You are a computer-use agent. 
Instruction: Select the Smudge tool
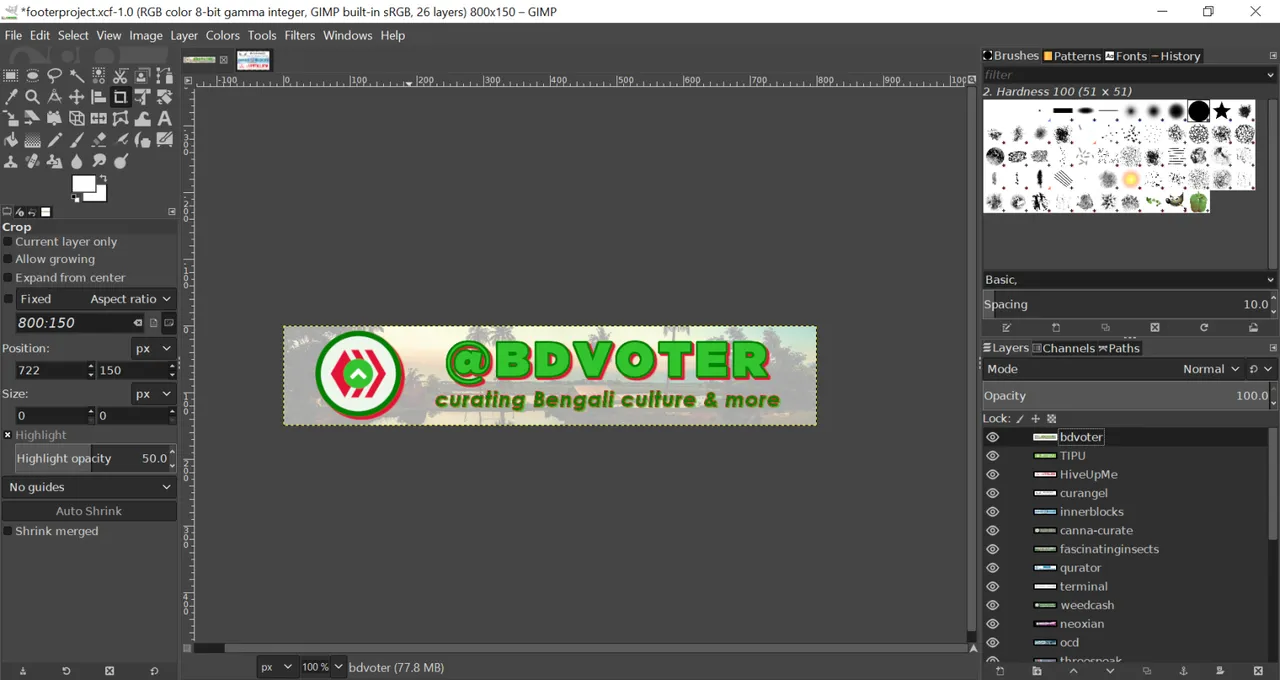tap(99, 162)
